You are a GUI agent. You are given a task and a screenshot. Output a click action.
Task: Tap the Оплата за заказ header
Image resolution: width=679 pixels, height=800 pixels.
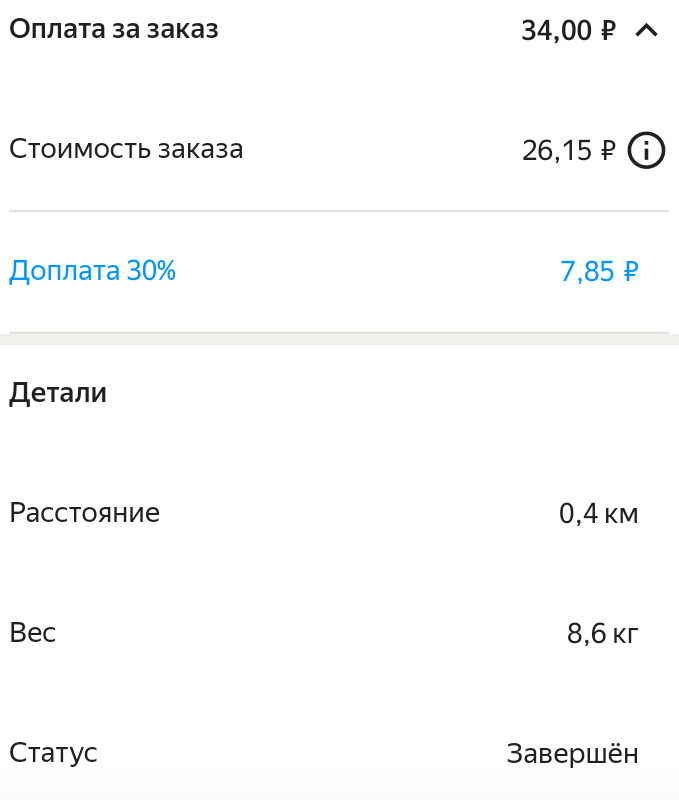coord(114,29)
